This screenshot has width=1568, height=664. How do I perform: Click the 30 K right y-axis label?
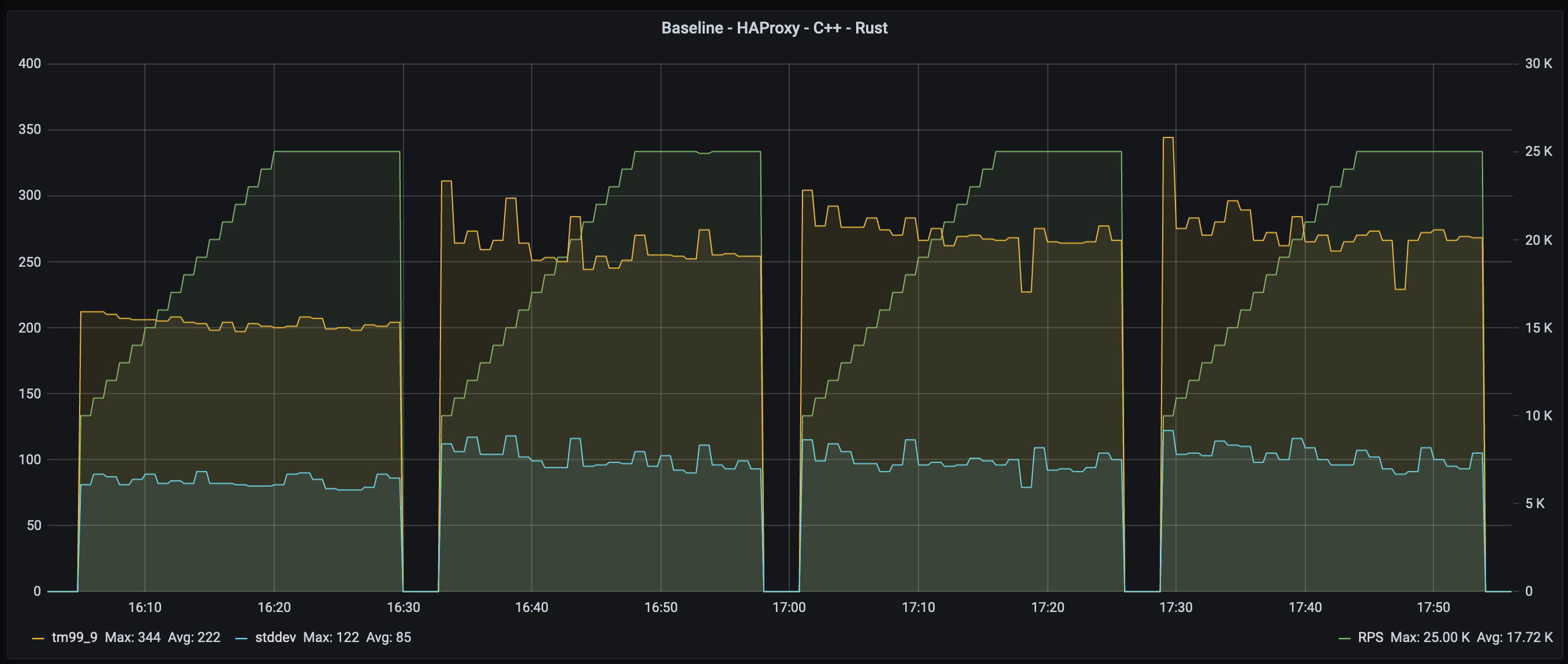1537,64
